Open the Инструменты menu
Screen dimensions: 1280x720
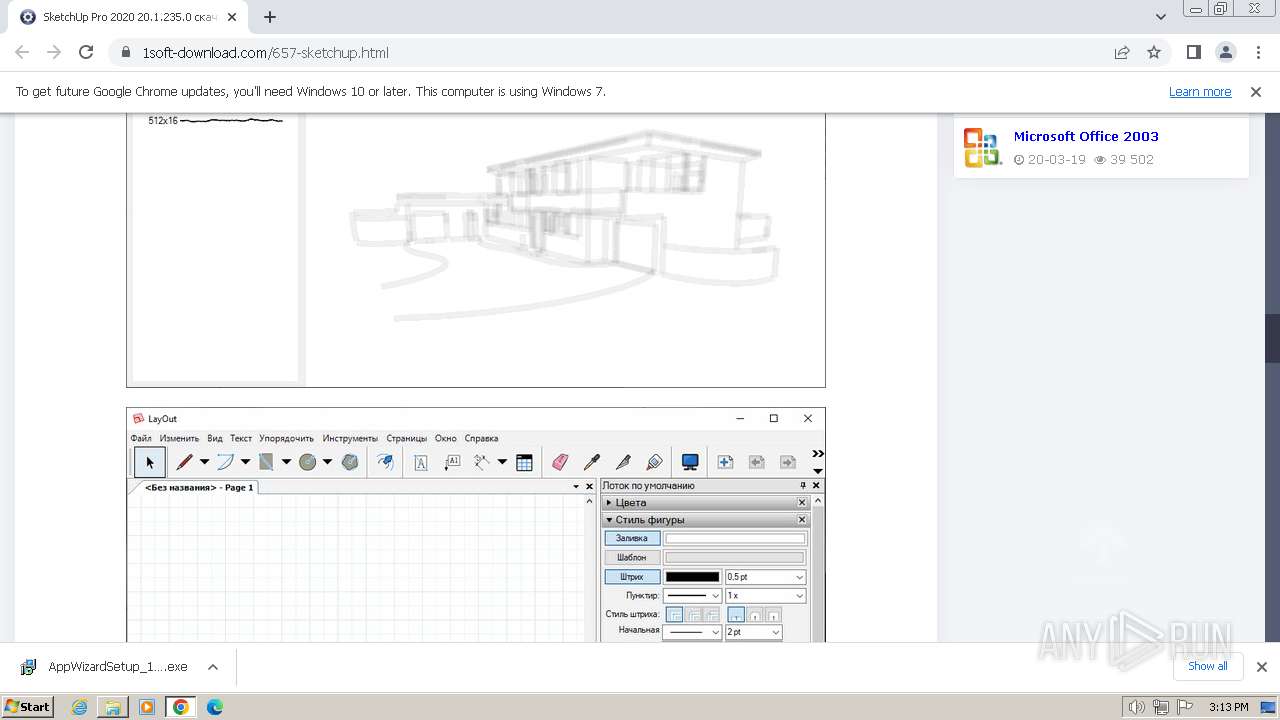pos(350,438)
